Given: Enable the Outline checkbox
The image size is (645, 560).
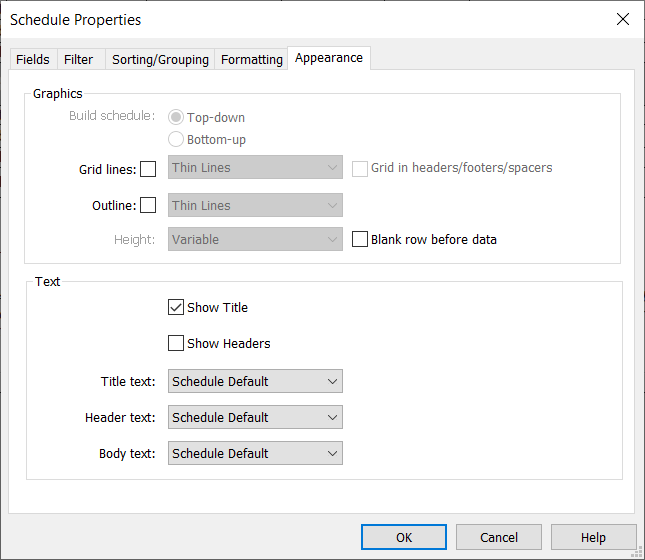Looking at the screenshot, I should pos(148,206).
